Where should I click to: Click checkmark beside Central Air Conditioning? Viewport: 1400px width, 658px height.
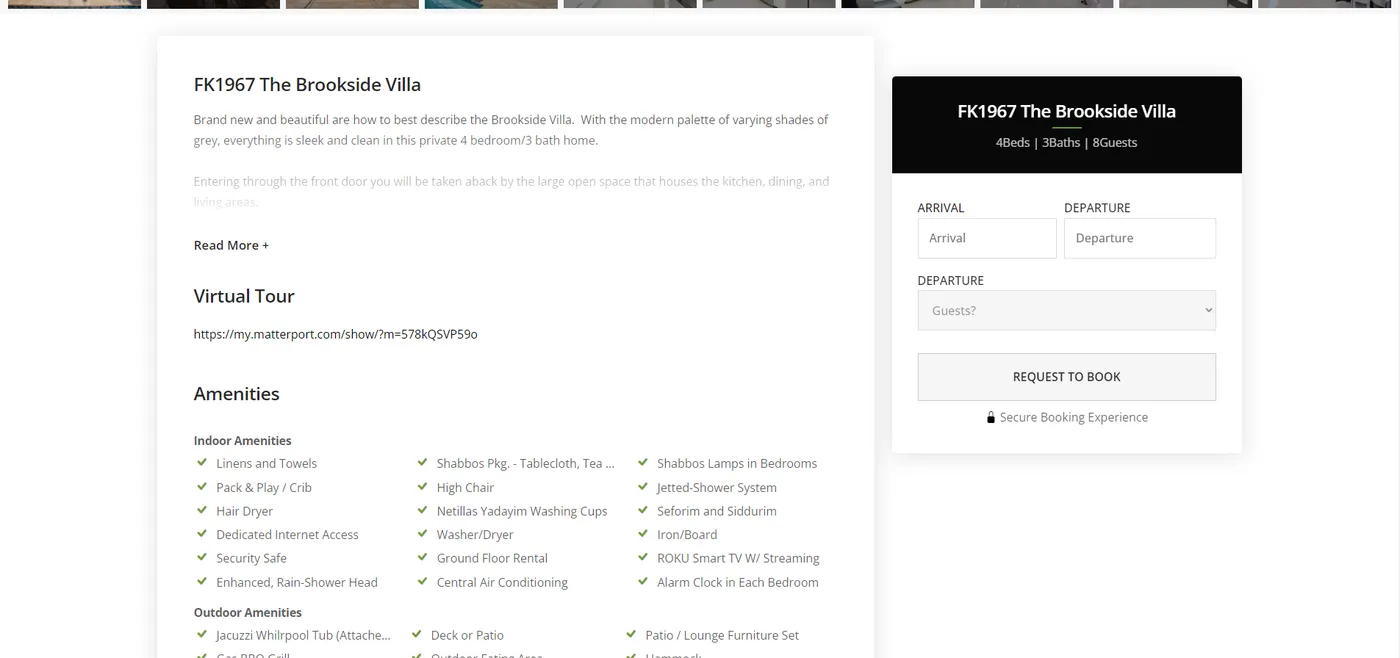423,581
